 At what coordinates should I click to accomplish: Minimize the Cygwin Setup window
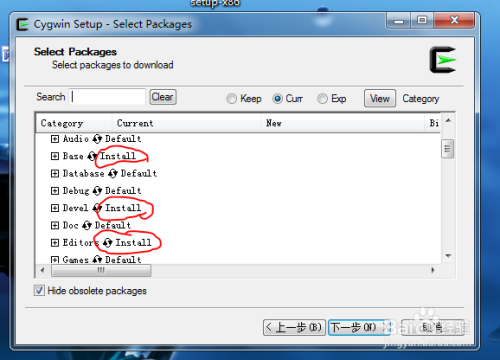[x=399, y=21]
